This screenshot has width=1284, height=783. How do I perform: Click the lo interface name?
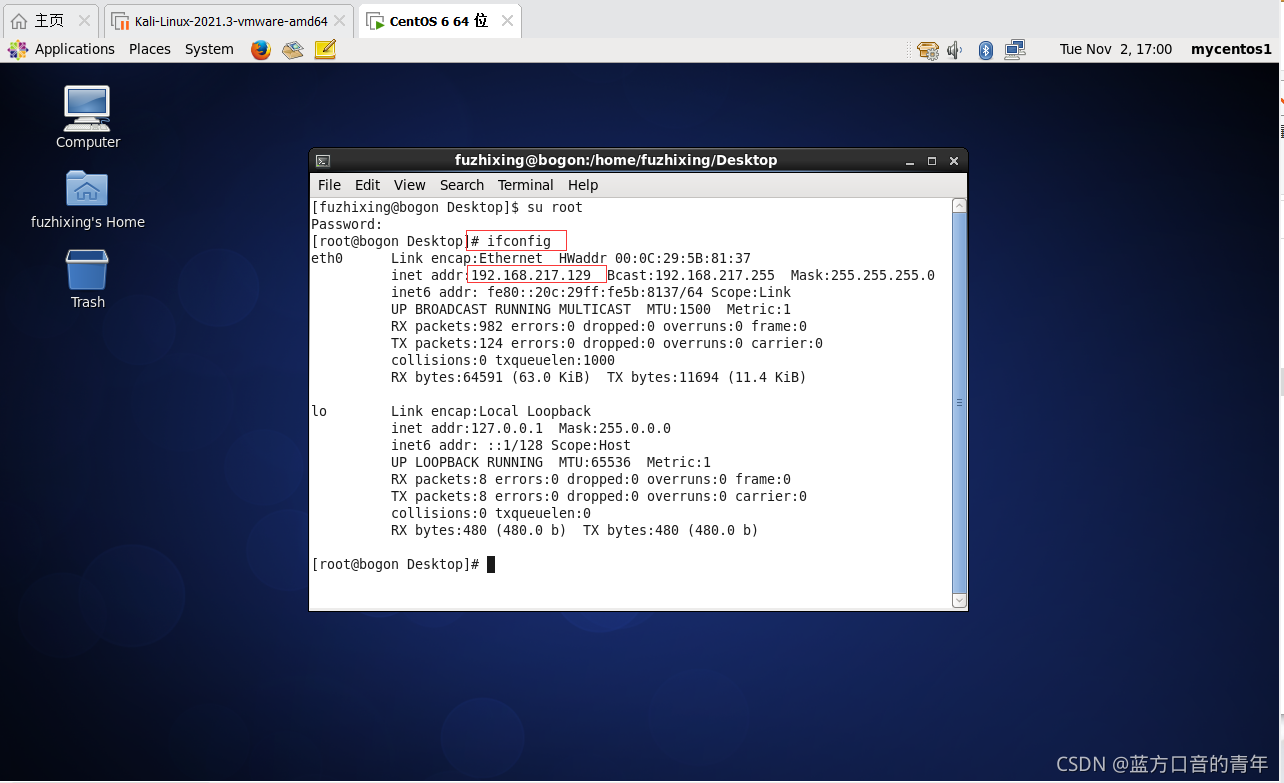(x=319, y=411)
